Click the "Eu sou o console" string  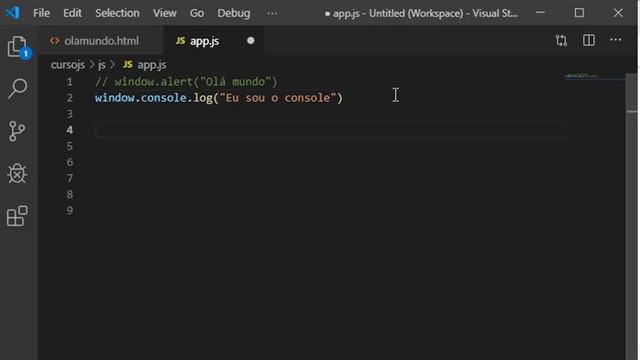point(278,98)
